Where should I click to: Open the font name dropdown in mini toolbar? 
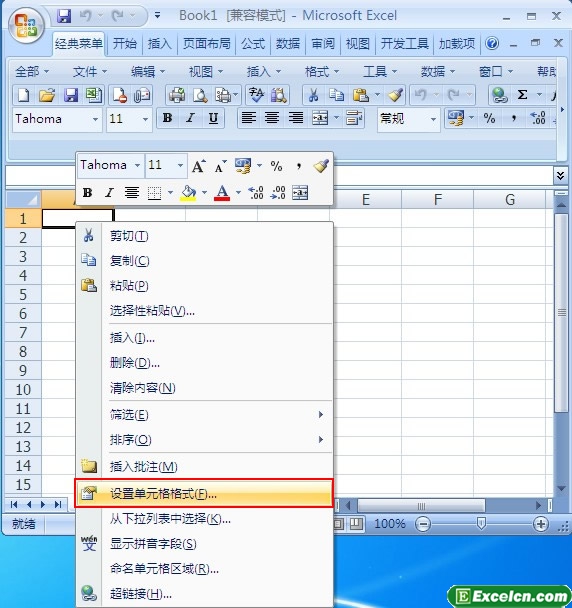pyautogui.click(x=137, y=166)
